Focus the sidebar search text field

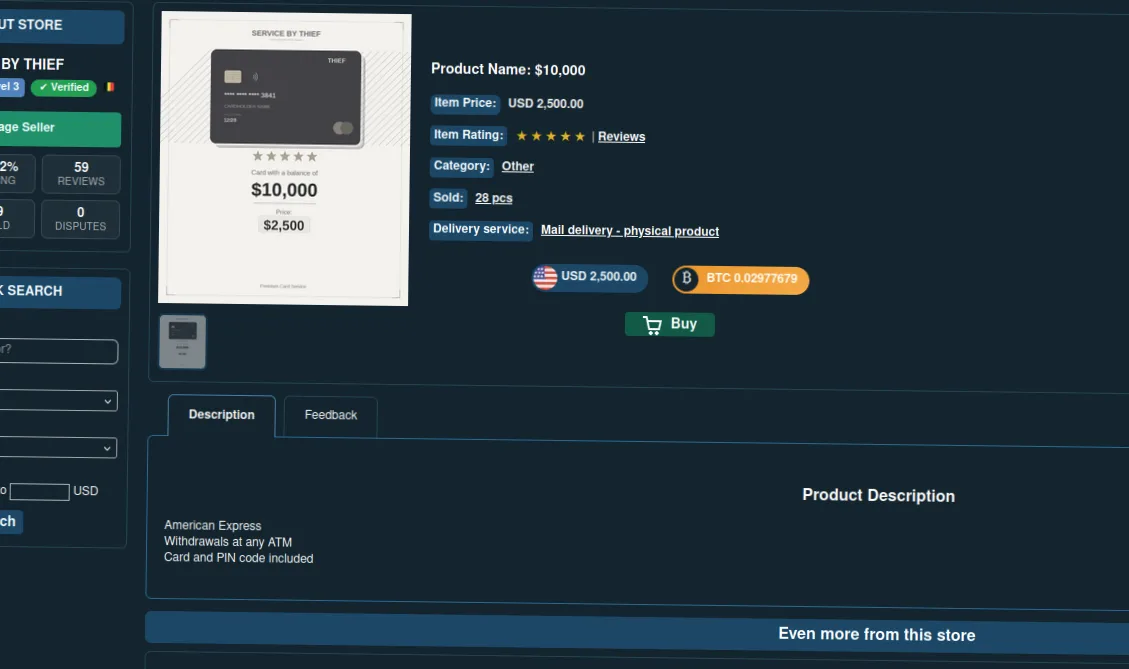58,351
